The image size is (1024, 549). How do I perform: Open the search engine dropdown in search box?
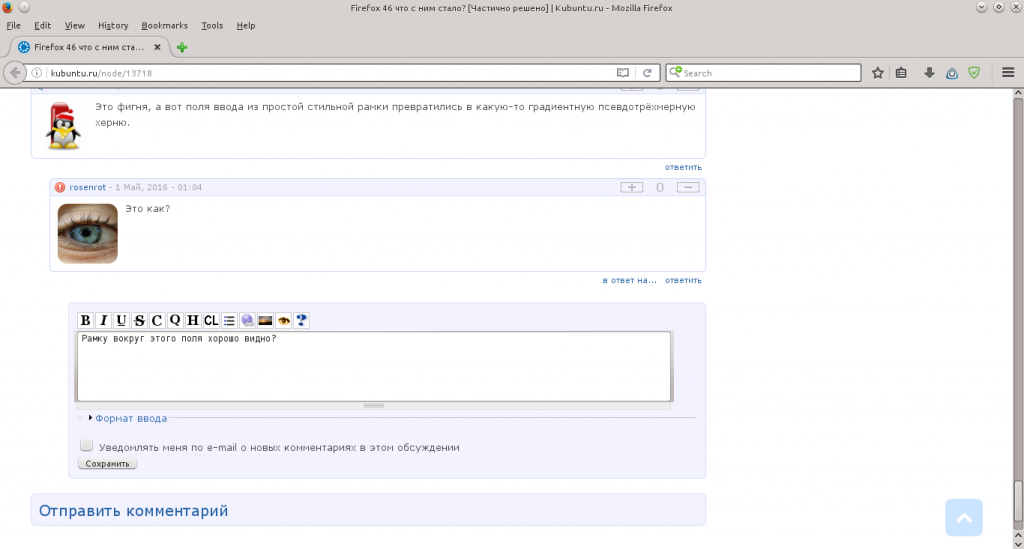(x=675, y=72)
